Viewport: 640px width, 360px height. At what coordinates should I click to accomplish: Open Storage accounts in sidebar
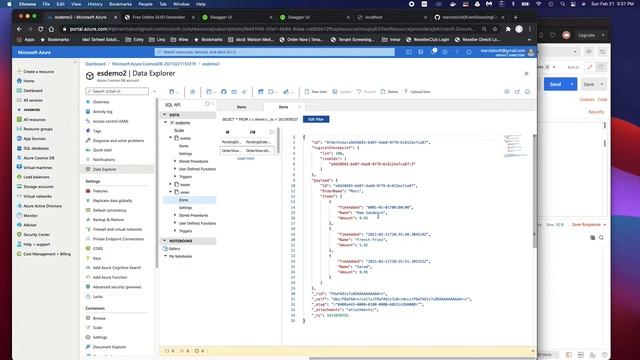coord(35,187)
